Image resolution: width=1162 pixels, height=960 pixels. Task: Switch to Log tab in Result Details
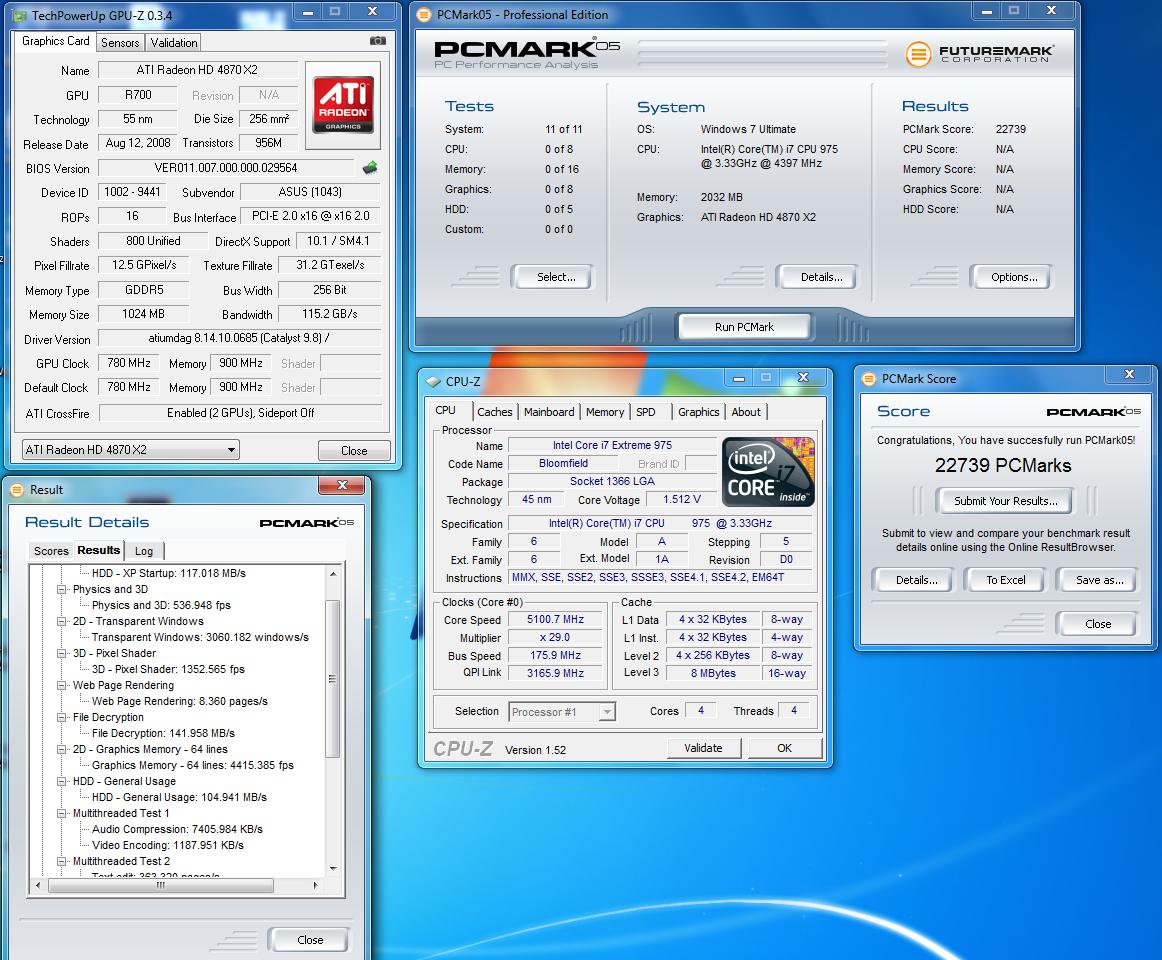[144, 551]
